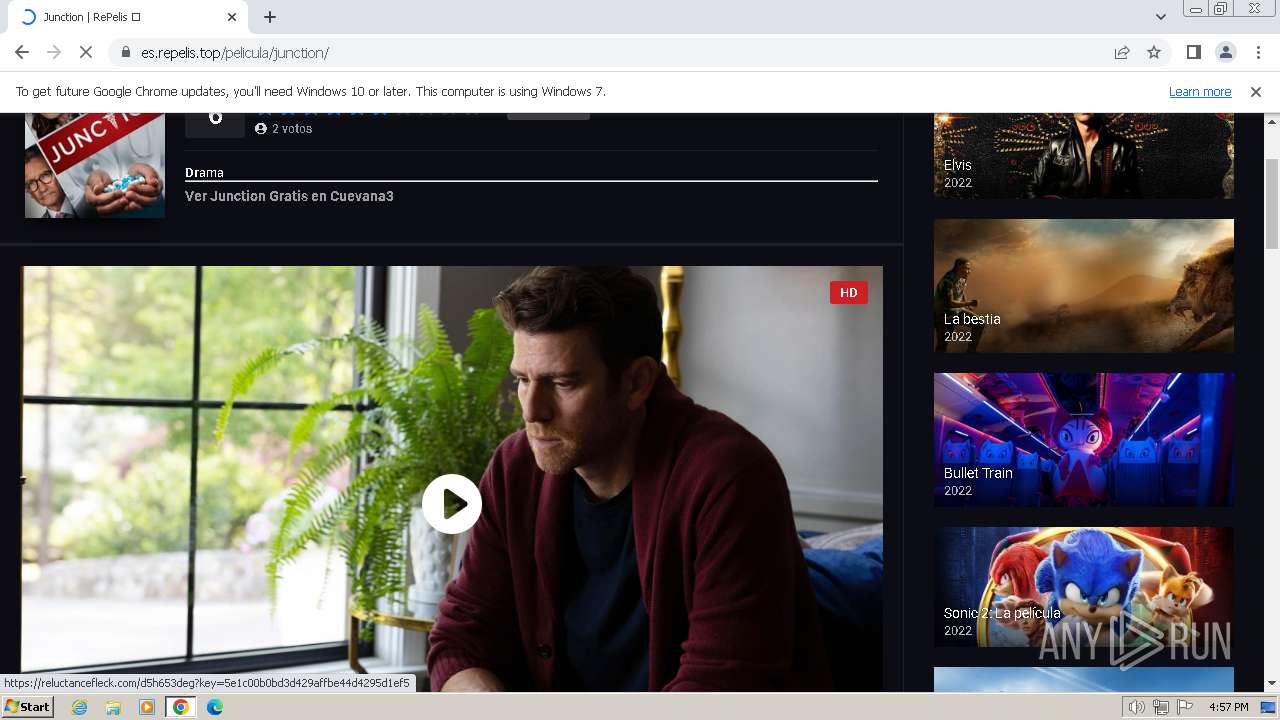Dismiss the Chrome update notification bar
Viewport: 1280px width, 720px height.
click(1256, 91)
